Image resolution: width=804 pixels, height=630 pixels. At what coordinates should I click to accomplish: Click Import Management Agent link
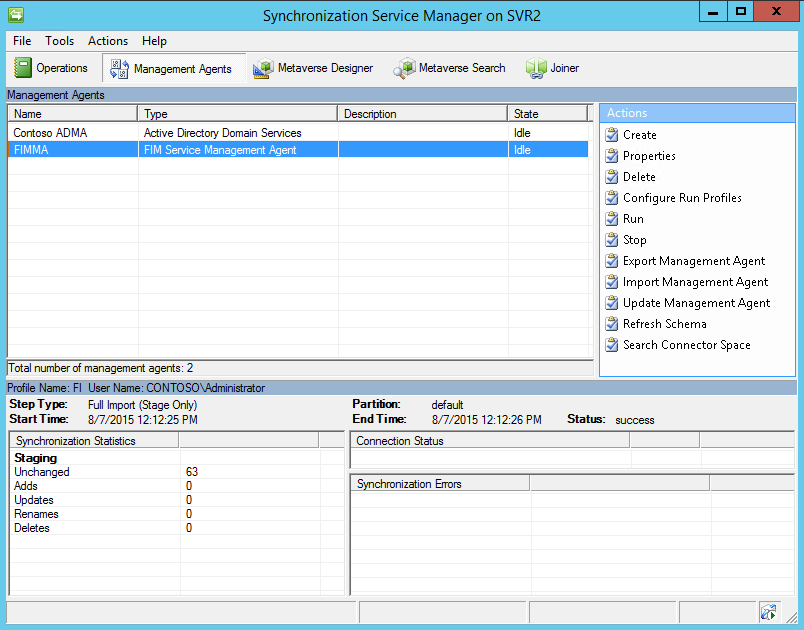click(695, 282)
